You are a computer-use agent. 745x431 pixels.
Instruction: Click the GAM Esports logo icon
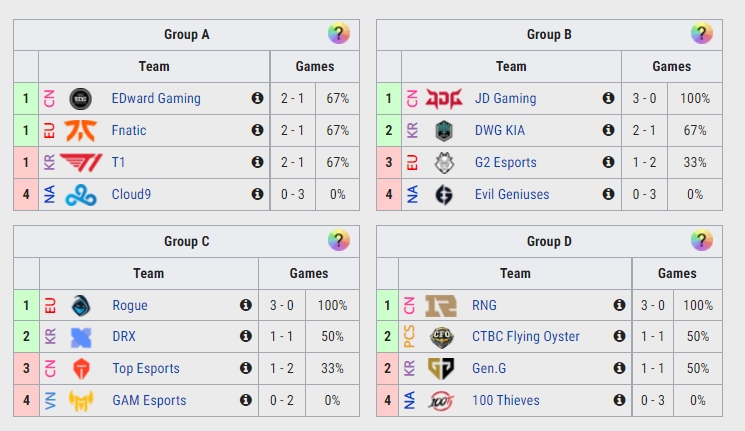(x=81, y=400)
